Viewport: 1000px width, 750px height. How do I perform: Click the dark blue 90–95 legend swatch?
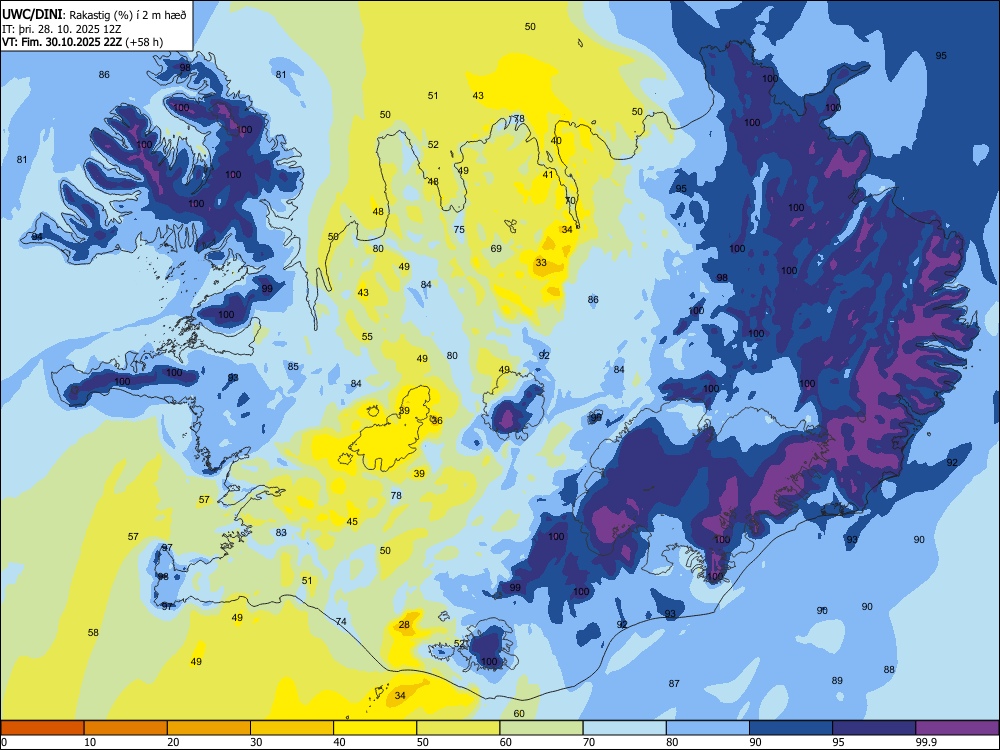click(x=791, y=728)
